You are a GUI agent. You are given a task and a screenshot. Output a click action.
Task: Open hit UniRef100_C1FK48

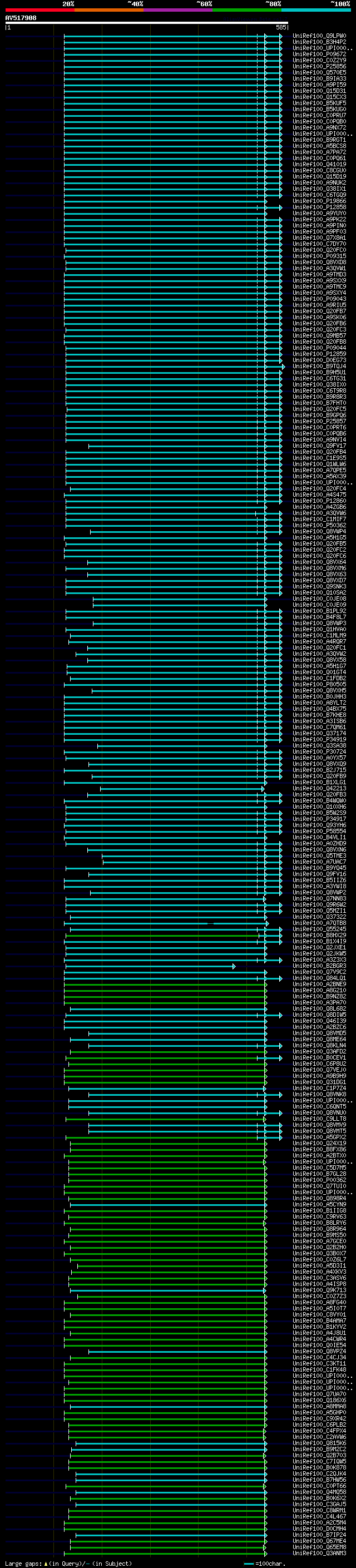pos(319,1370)
